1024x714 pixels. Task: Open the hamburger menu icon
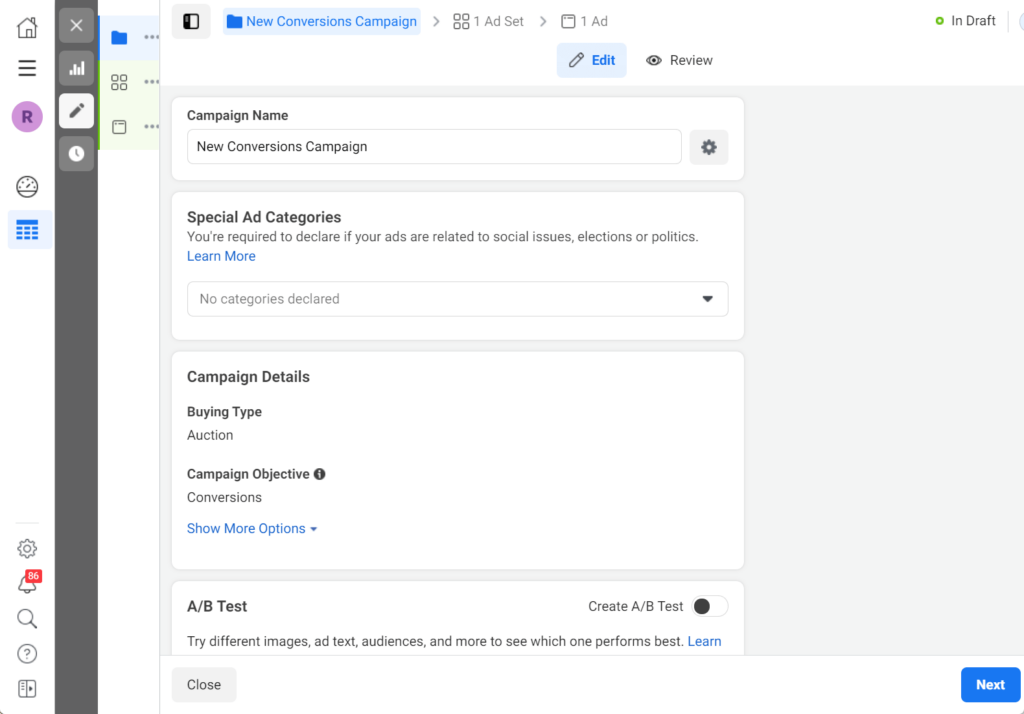pyautogui.click(x=27, y=68)
